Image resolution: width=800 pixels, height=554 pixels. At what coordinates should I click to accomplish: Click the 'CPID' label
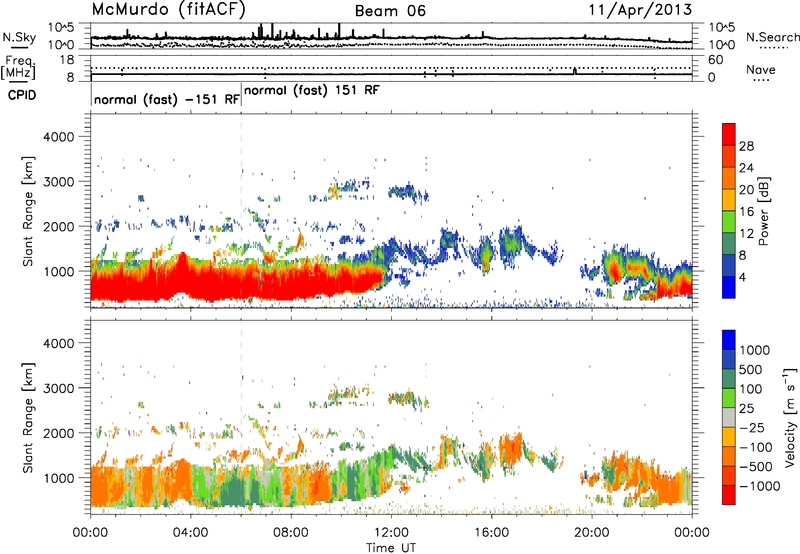pyautogui.click(x=22, y=95)
